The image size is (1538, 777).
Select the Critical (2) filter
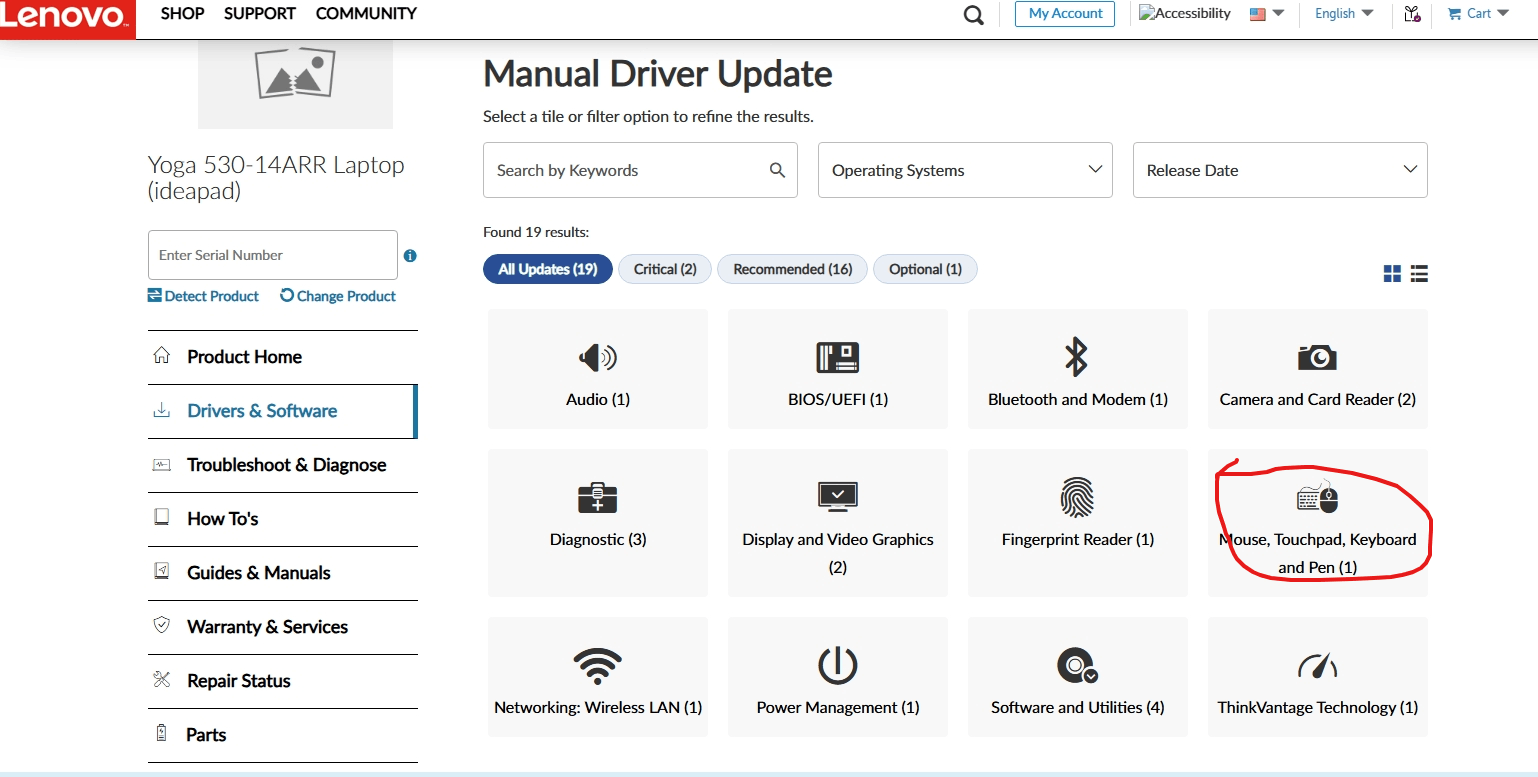click(x=665, y=269)
